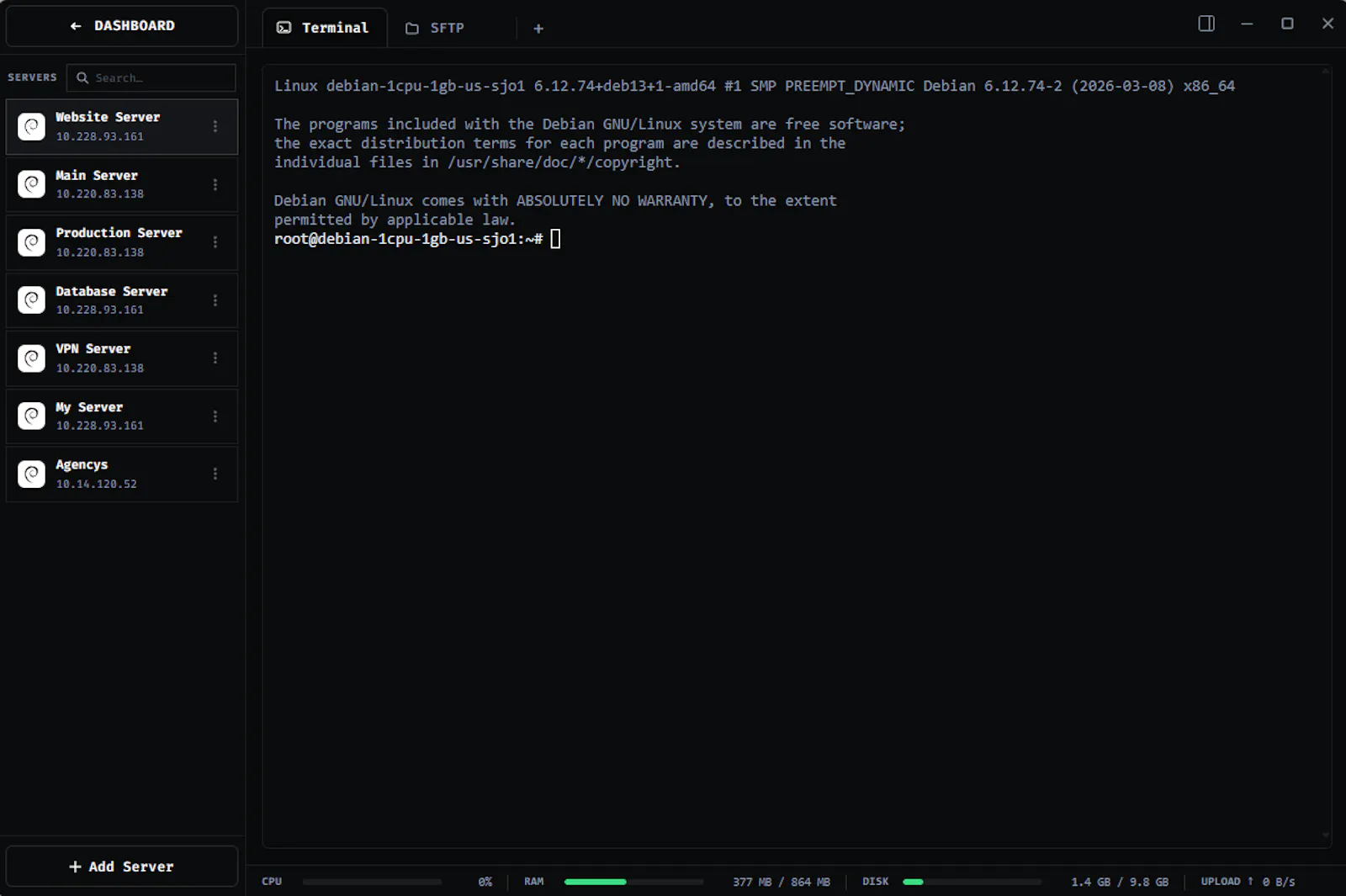Screen dimensions: 1346x896
Task: Maximize the application window
Action: tap(1287, 24)
